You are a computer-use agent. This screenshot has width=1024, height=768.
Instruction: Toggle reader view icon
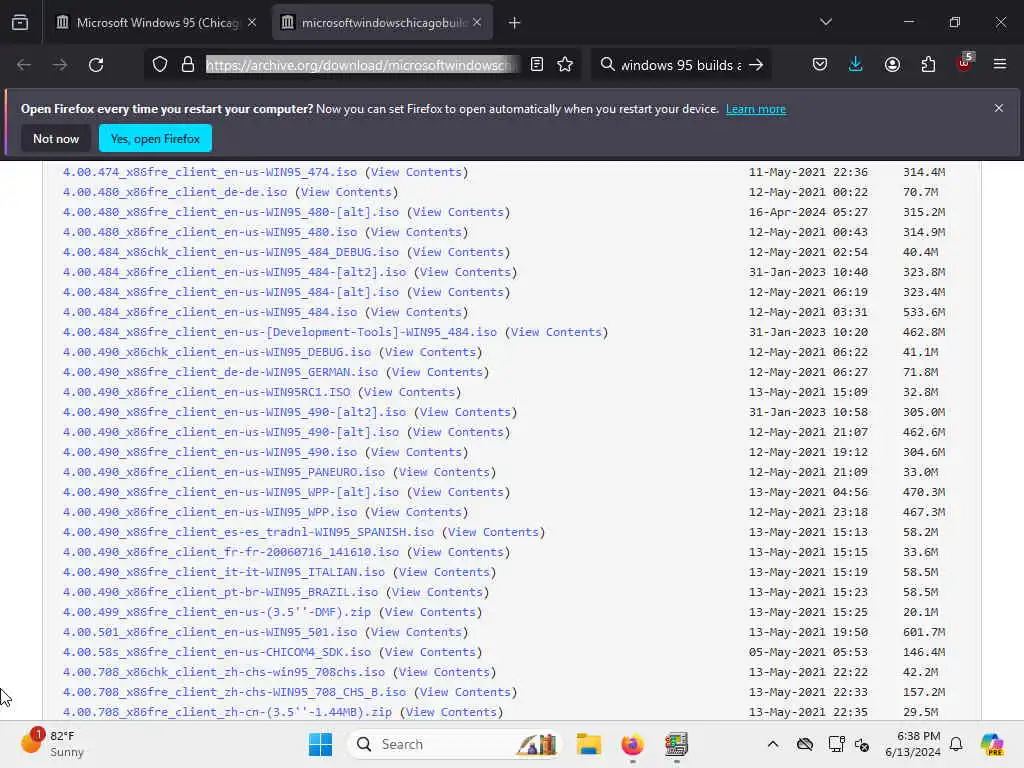click(x=537, y=65)
